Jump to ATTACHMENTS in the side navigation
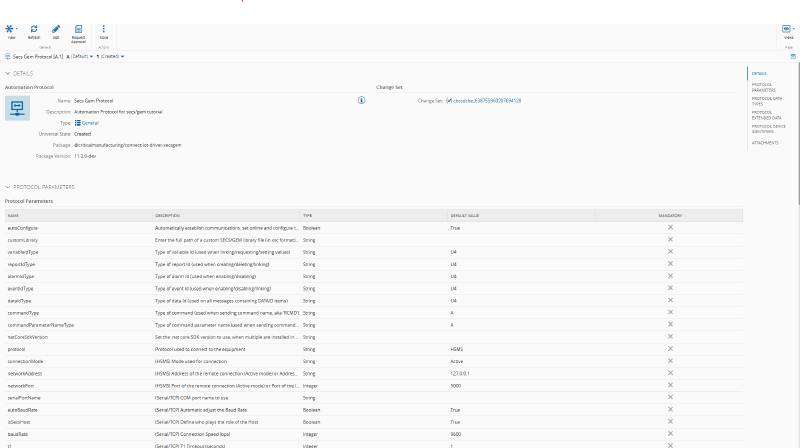 (x=765, y=143)
